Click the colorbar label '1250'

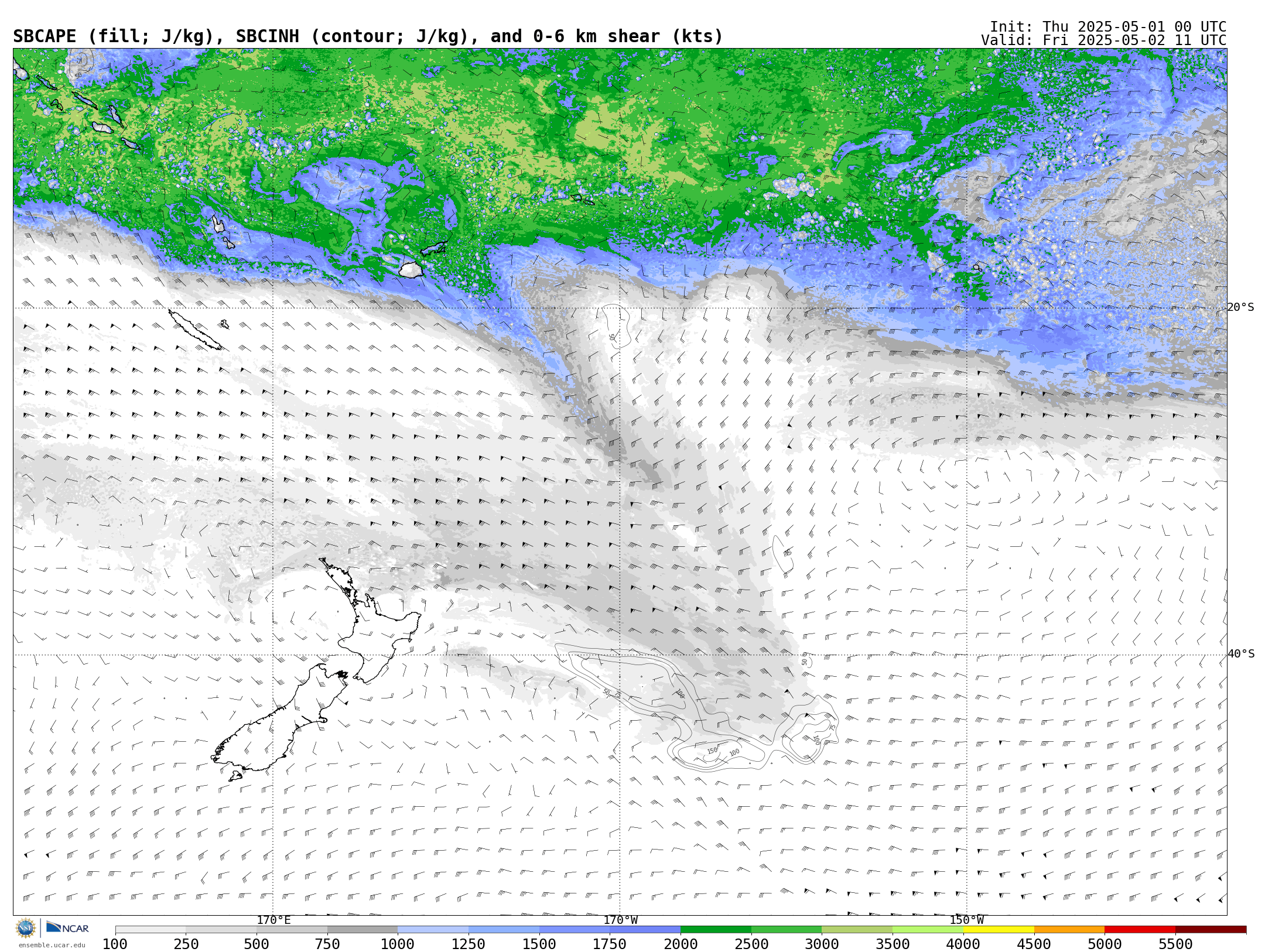(469, 944)
